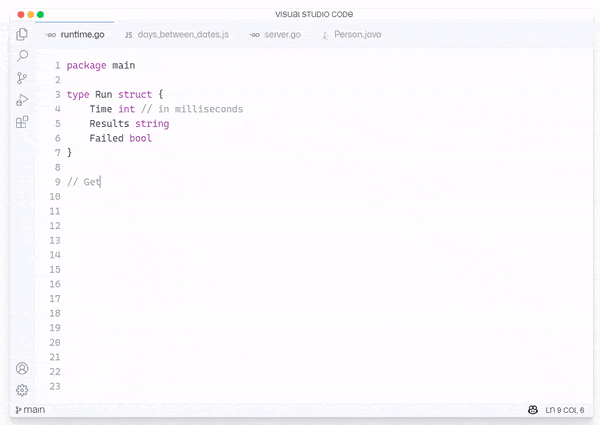Image resolution: width=600 pixels, height=425 pixels.
Task: Open the Explorer files icon
Action: click(22, 34)
